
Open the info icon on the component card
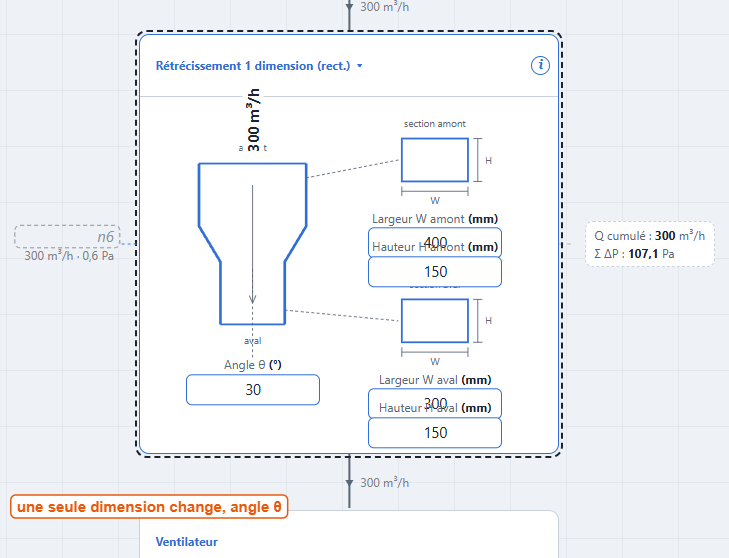pos(540,65)
